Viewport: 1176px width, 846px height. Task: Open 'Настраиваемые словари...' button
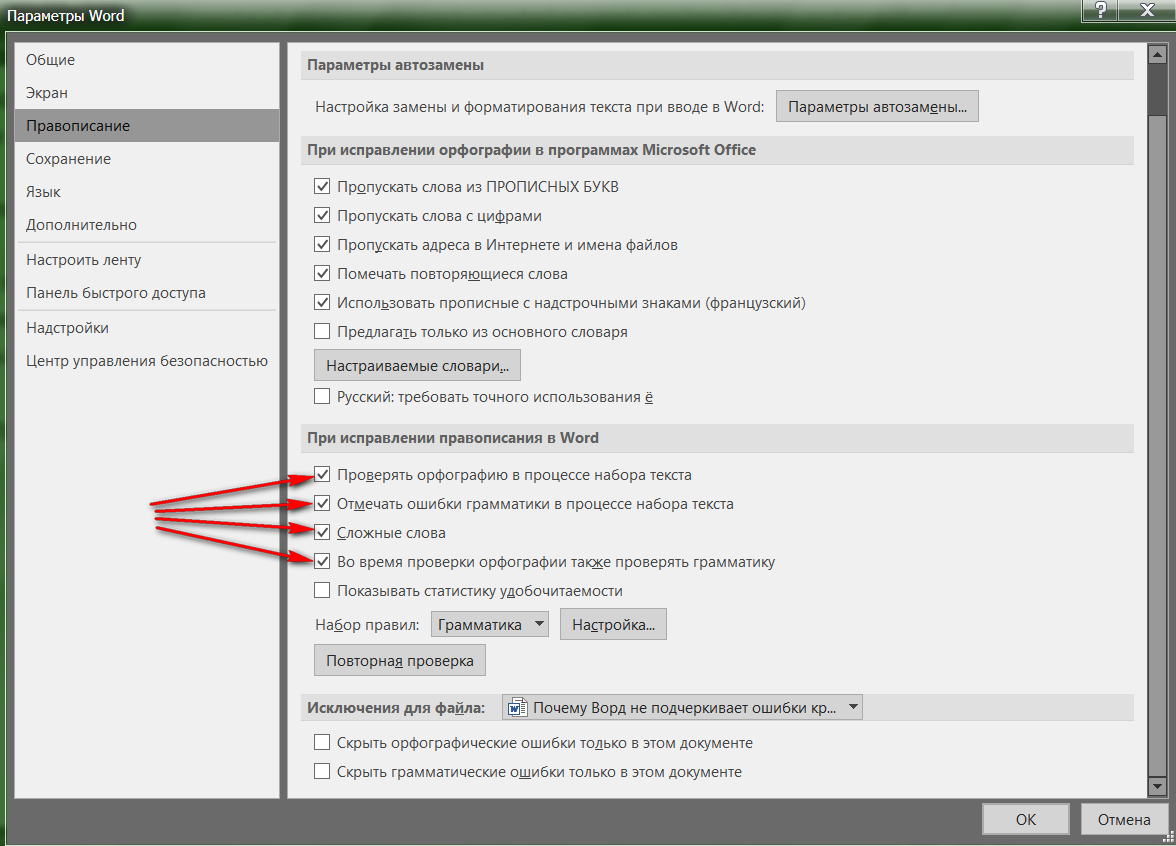coord(417,365)
